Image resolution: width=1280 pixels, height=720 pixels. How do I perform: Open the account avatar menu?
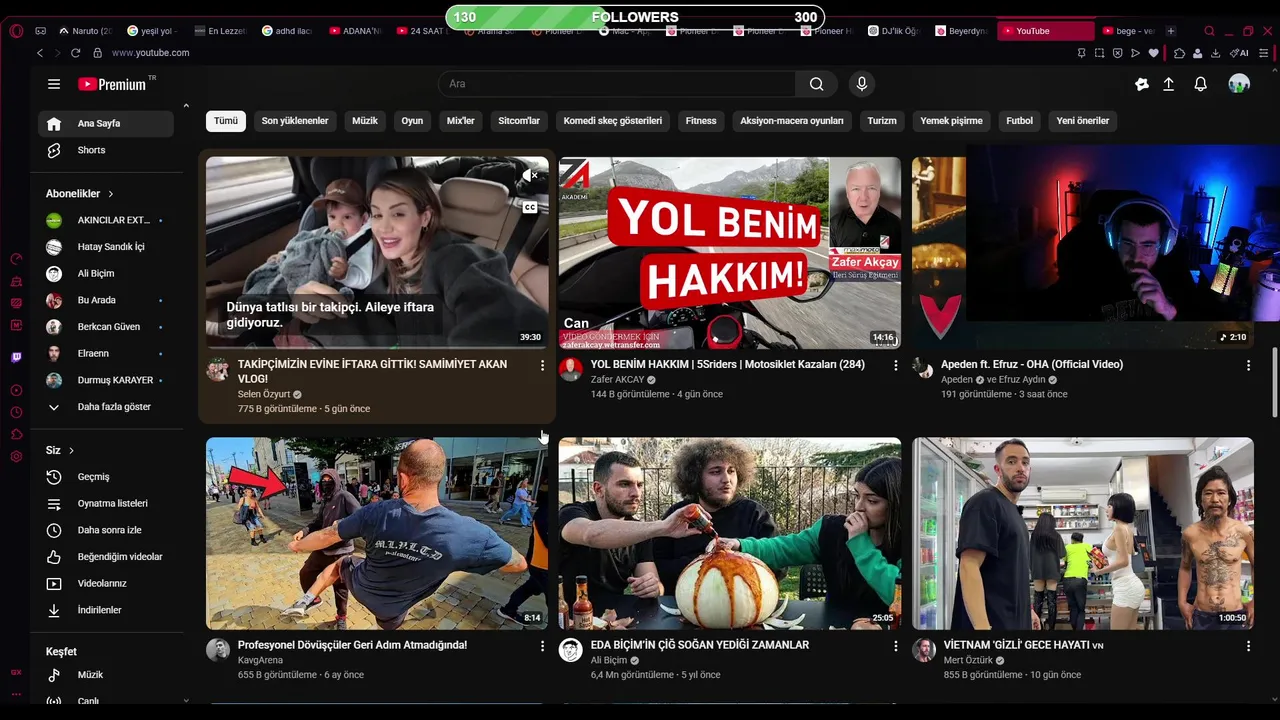[x=1239, y=84]
